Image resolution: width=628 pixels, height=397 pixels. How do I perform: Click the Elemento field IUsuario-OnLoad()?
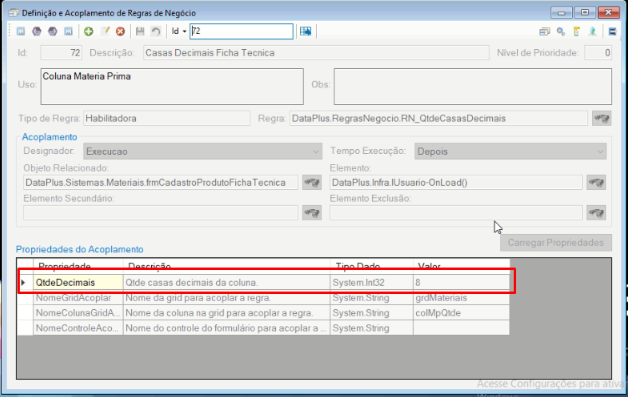[x=456, y=183]
